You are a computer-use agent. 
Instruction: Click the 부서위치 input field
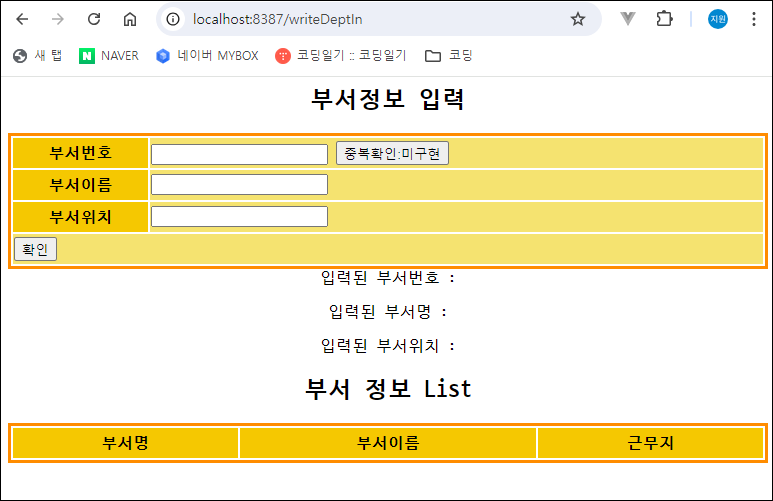pos(240,216)
